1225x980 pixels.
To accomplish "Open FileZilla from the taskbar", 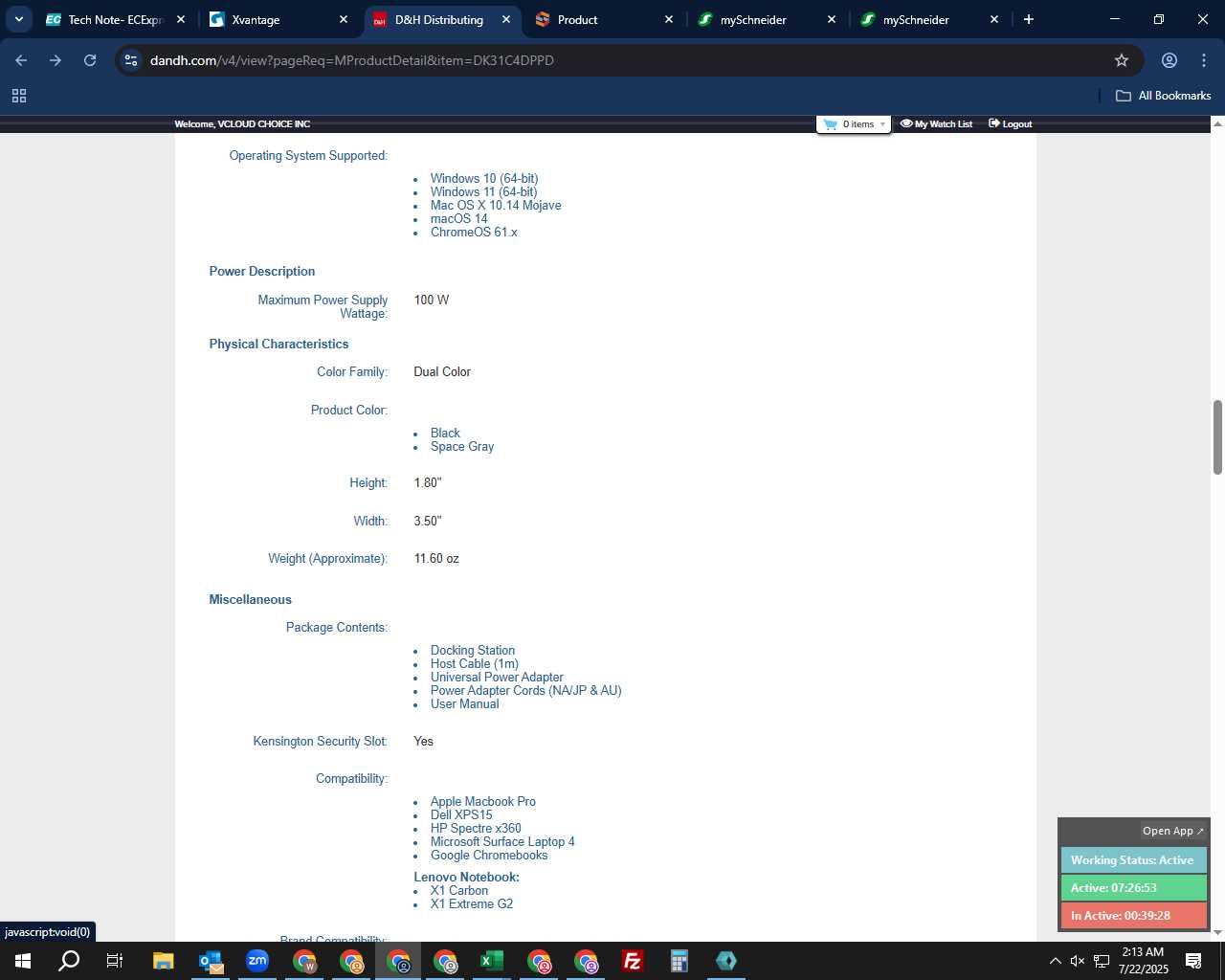I will pos(633,961).
